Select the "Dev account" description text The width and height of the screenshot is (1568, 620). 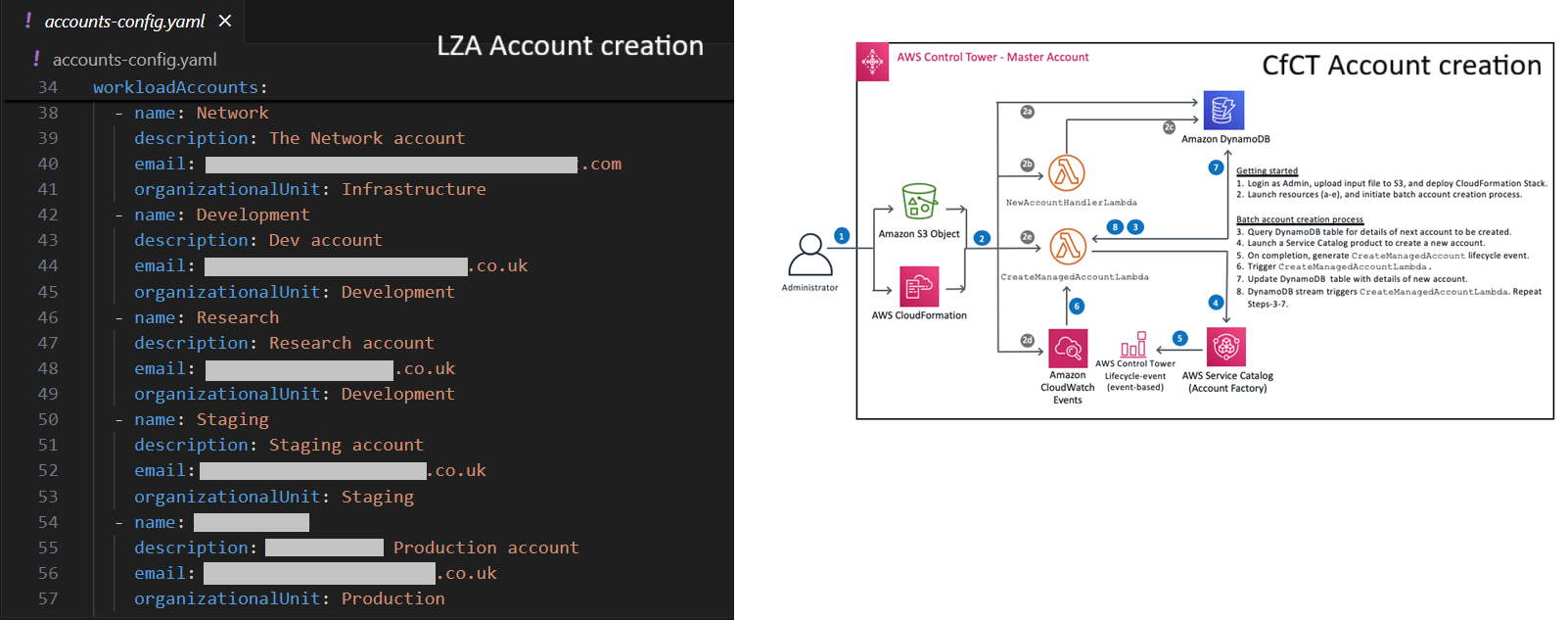(x=326, y=240)
